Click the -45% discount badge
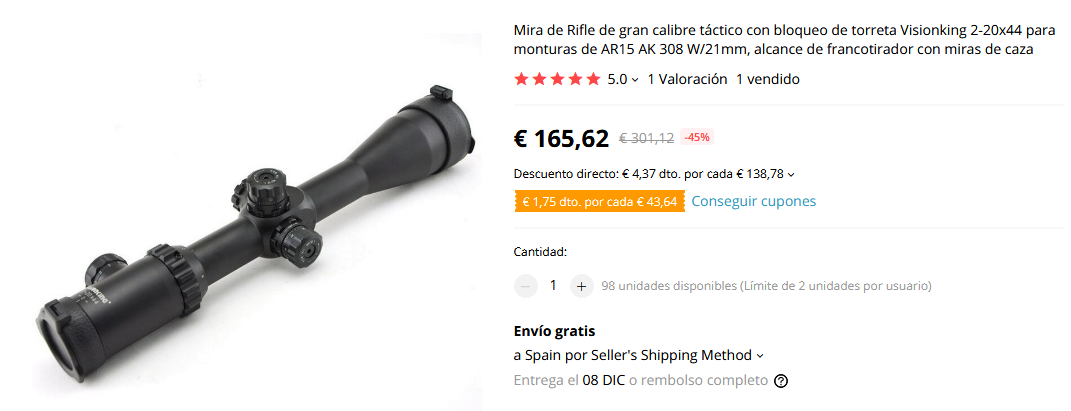Viewport: 1071px width, 411px height. (697, 137)
